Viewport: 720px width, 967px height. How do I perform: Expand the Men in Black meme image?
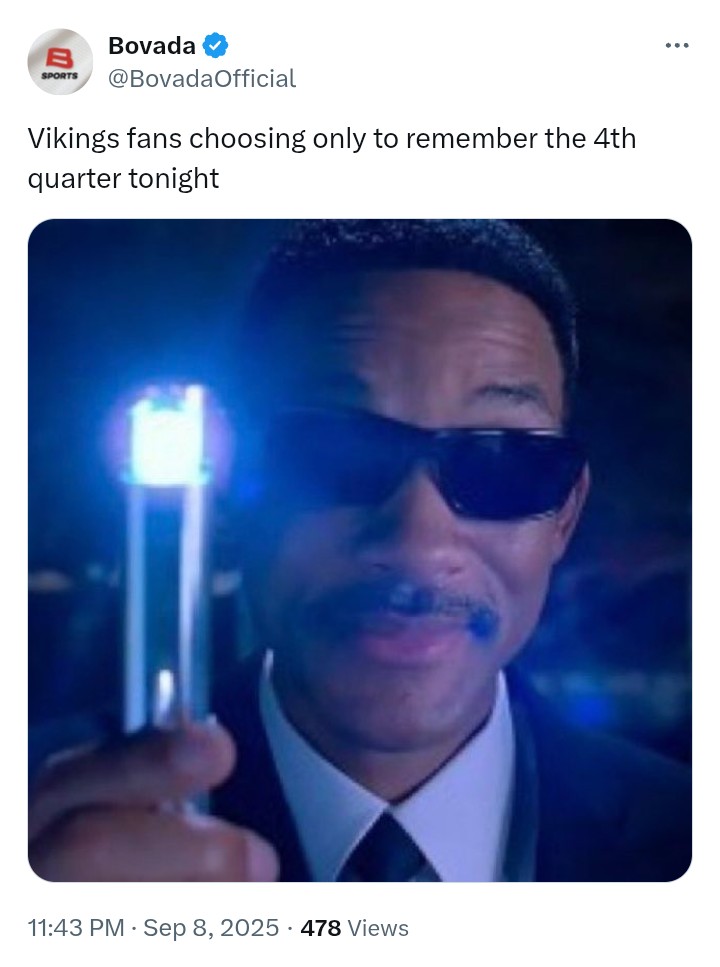(x=360, y=550)
